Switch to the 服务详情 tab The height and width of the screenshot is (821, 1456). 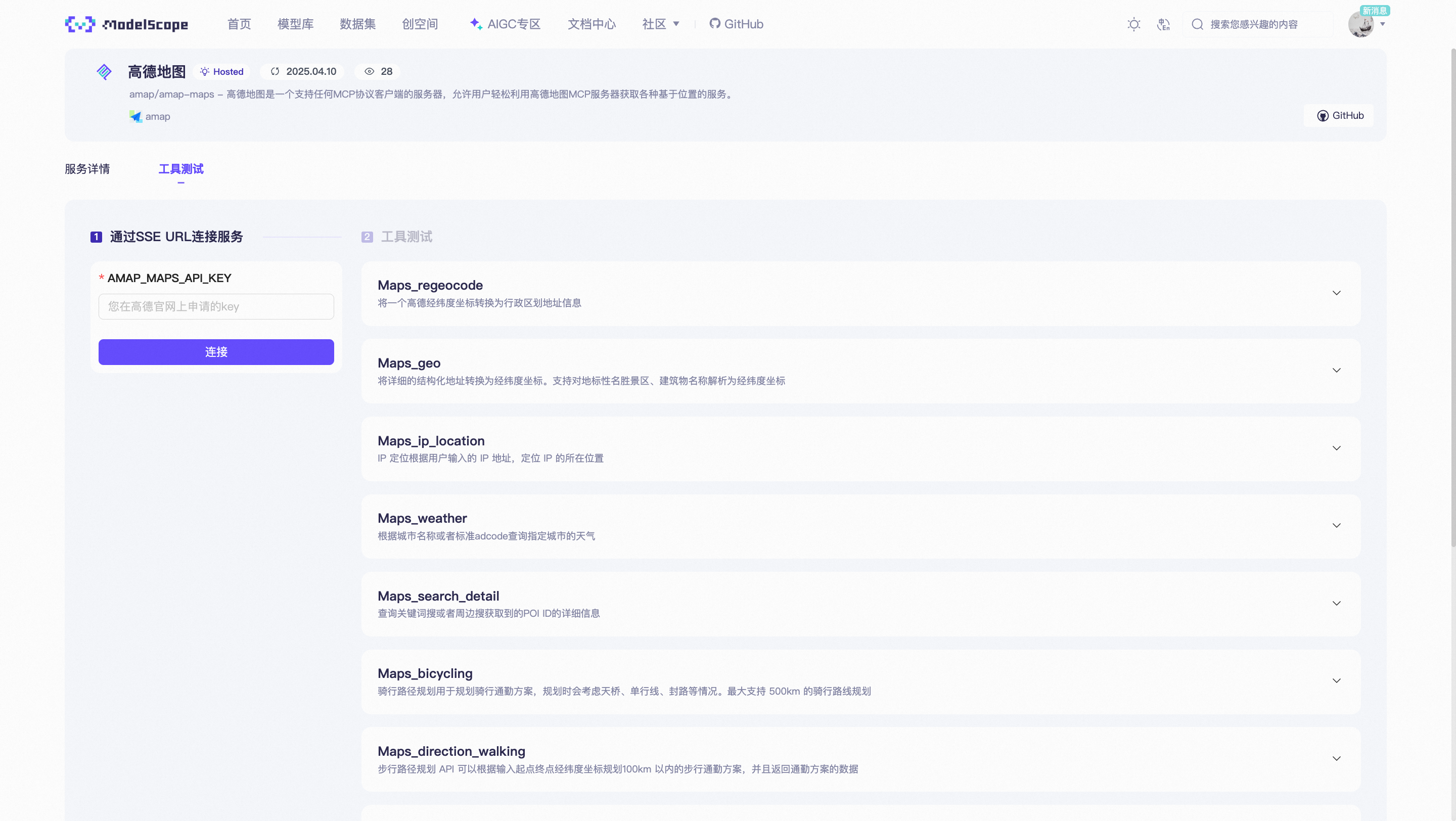(x=87, y=169)
